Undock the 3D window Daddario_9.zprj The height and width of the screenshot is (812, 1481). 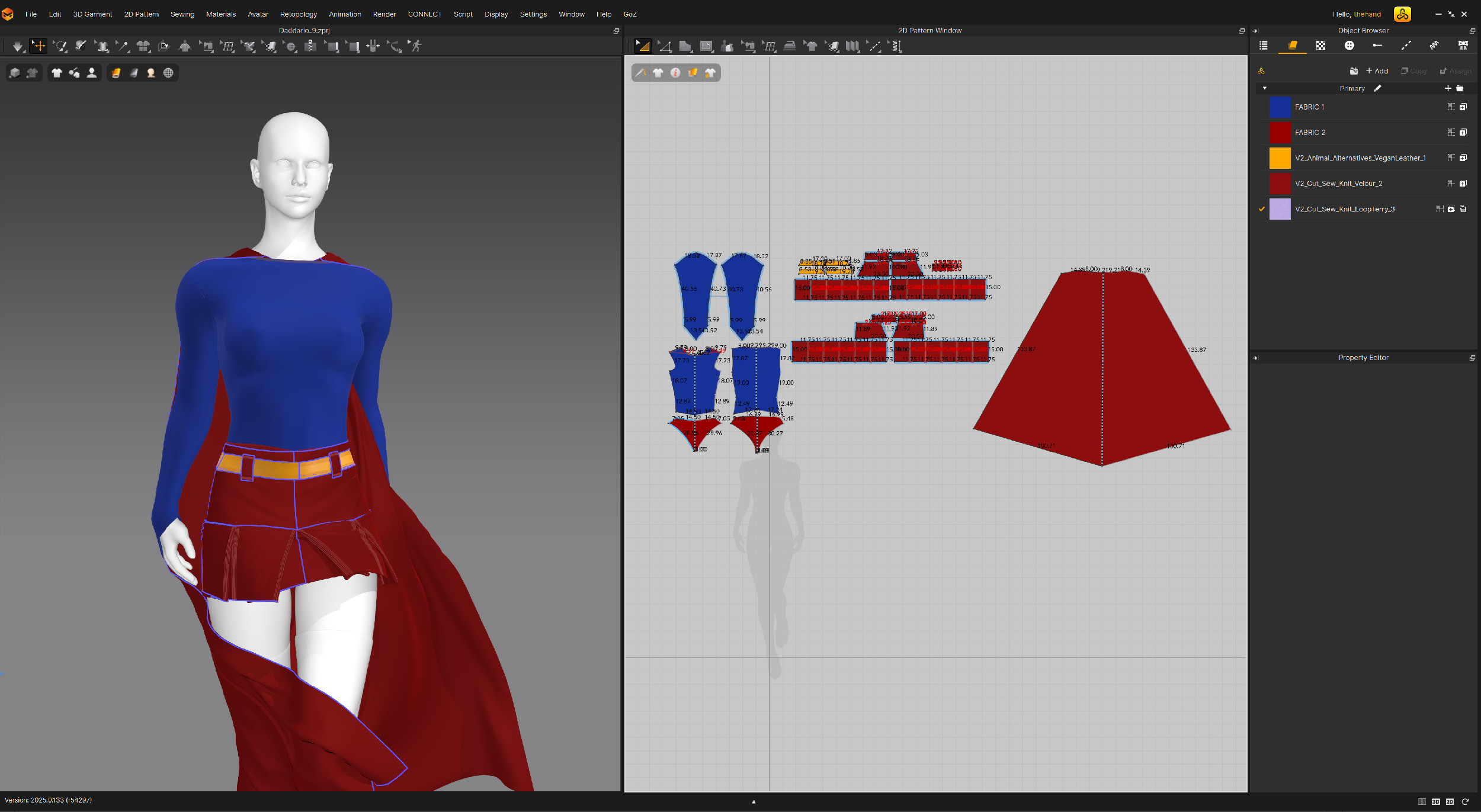pyautogui.click(x=616, y=31)
